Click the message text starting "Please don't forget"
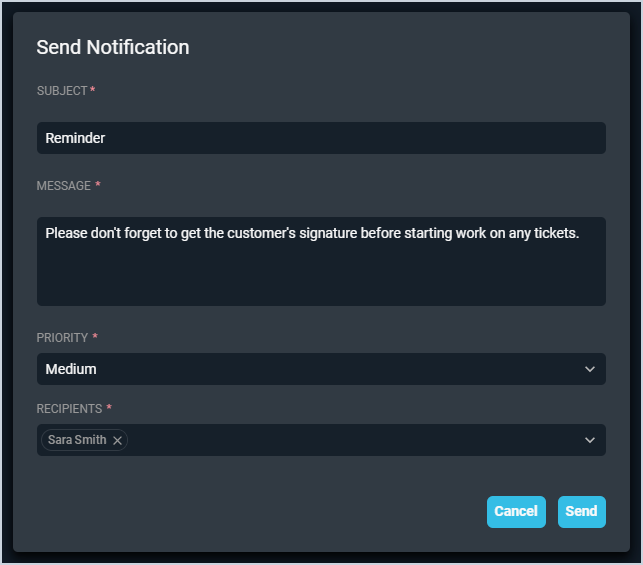The image size is (643, 565). 312,233
